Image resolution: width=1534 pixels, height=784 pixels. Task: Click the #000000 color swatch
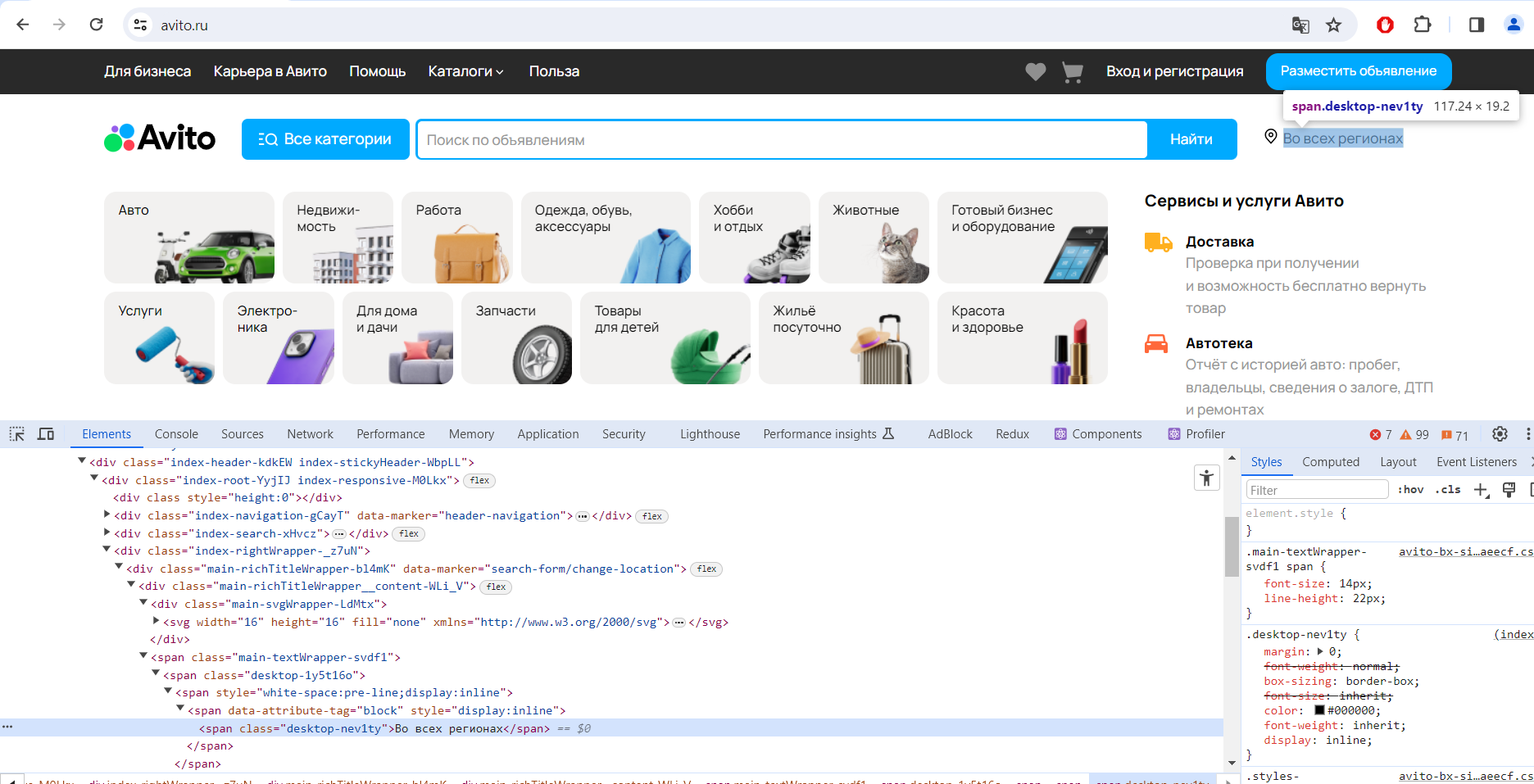pos(1320,710)
